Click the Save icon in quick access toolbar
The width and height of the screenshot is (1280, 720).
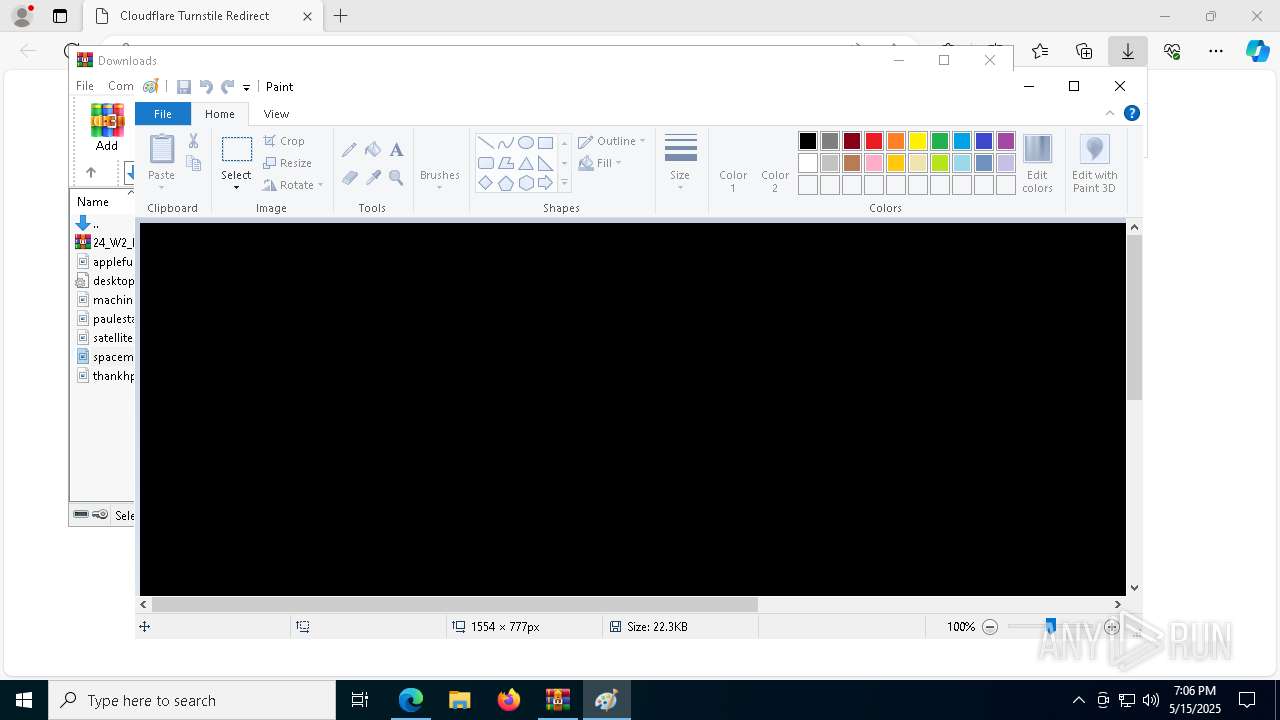coord(184,87)
